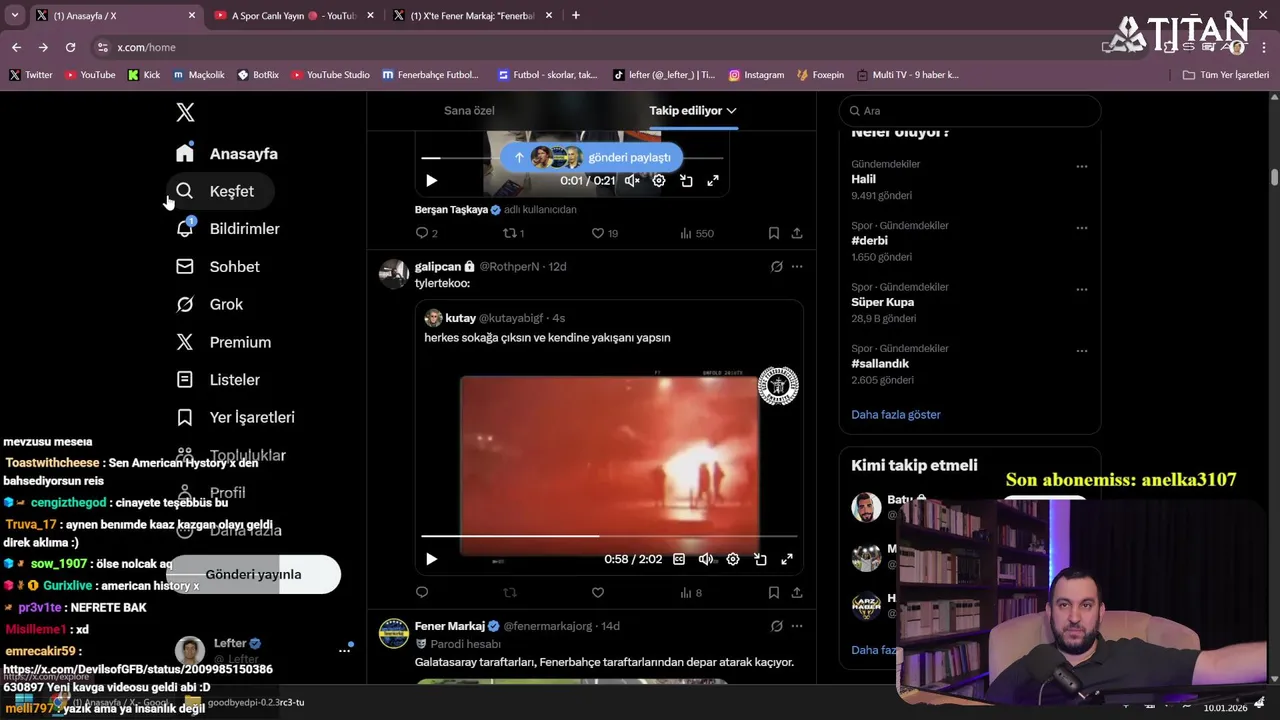The image size is (1280, 720).
Task: Open more menu on galipcan post
Action: coord(797,266)
